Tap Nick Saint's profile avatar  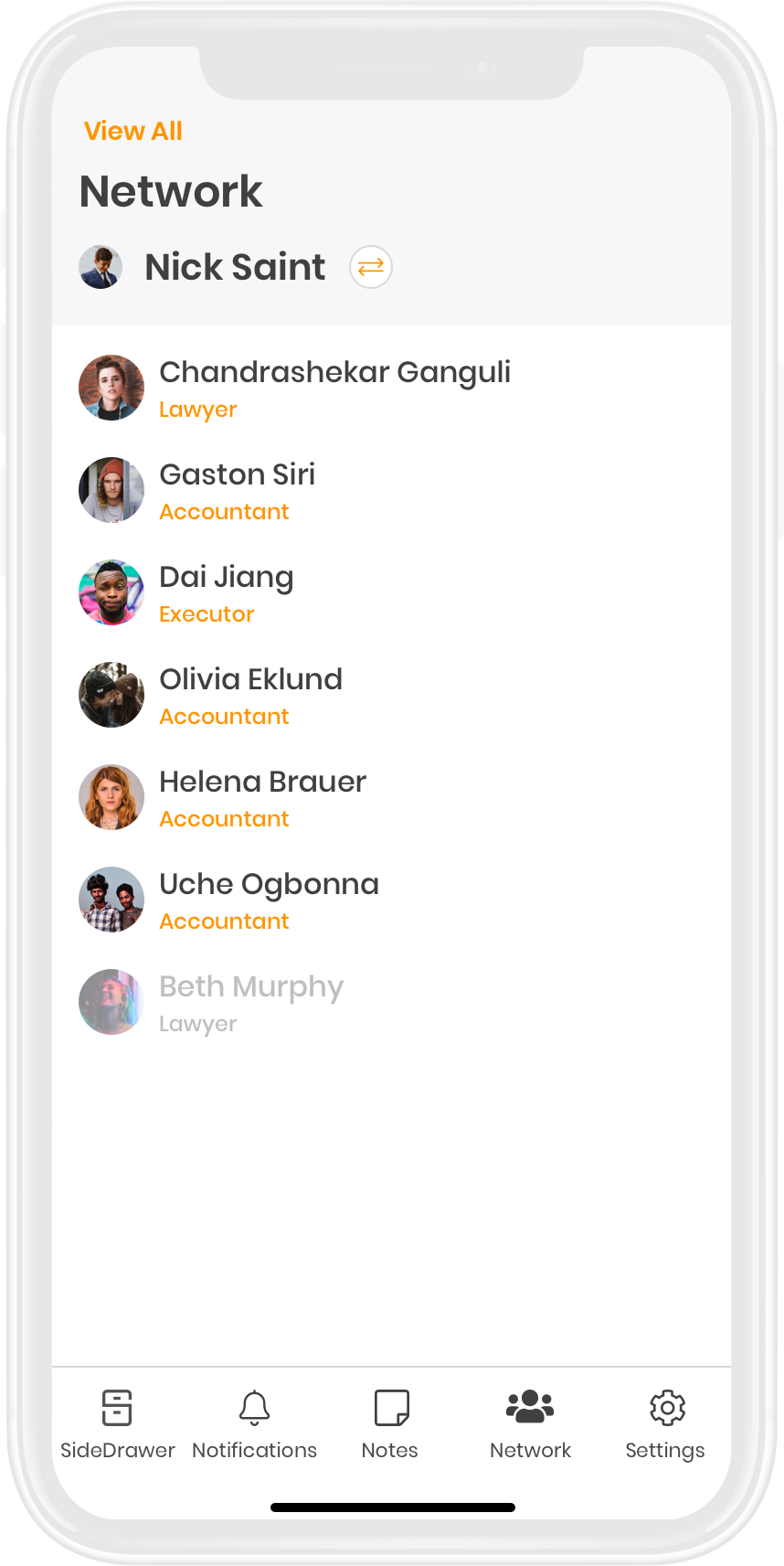coord(101,267)
